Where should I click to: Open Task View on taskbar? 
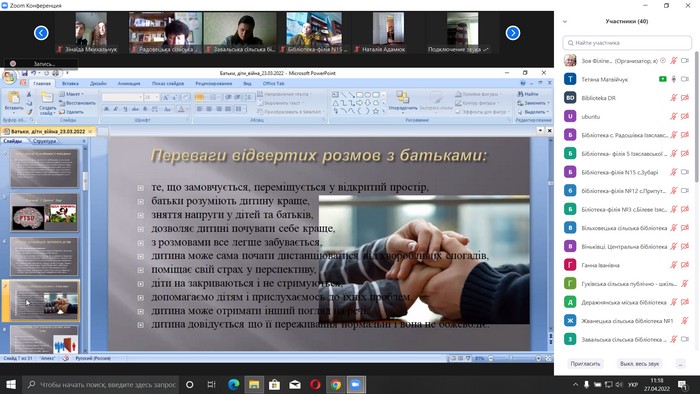212,385
